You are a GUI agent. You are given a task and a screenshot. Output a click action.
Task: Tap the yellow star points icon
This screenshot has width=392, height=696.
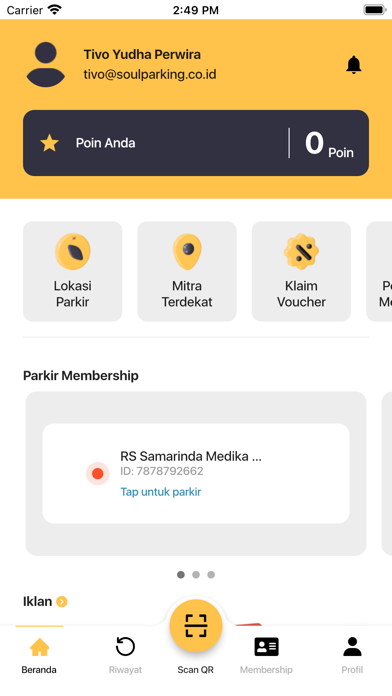[49, 143]
